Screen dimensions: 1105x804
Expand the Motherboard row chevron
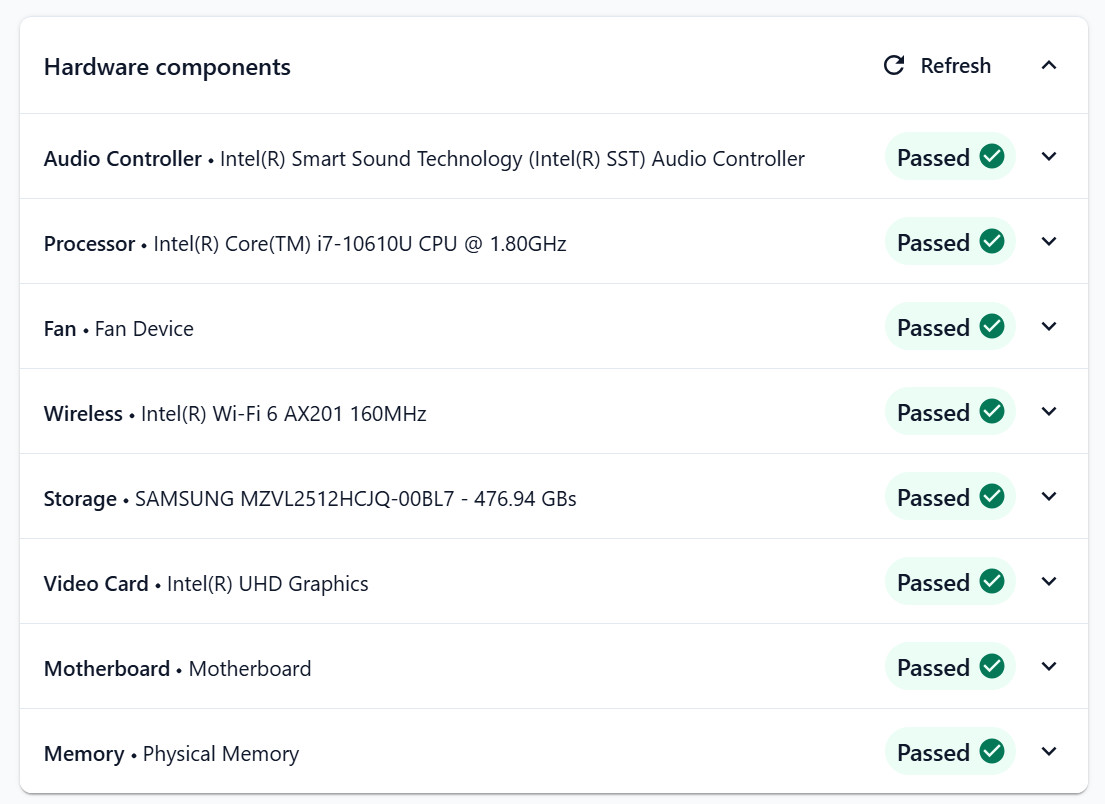pos(1048,667)
